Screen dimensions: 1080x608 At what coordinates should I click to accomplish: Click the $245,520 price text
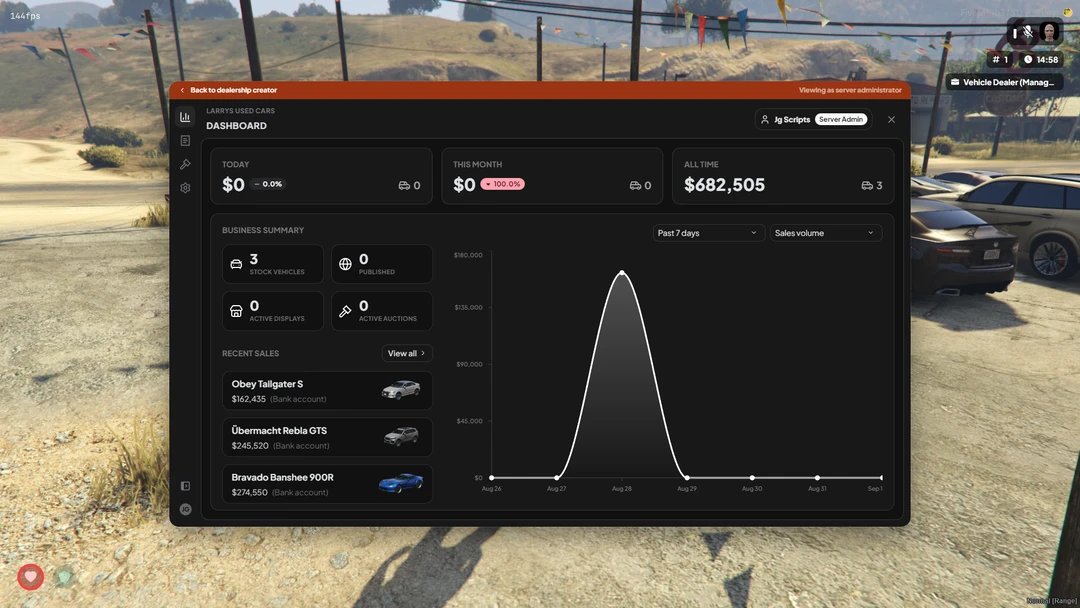[250, 445]
